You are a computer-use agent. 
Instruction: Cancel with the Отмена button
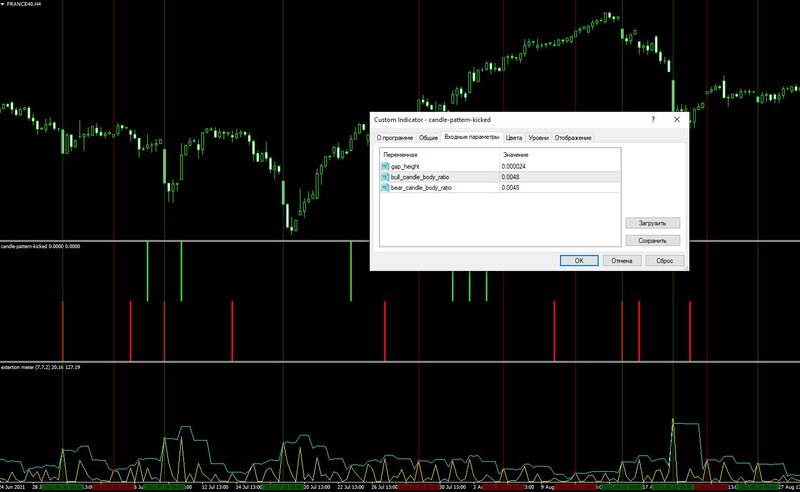[622, 260]
